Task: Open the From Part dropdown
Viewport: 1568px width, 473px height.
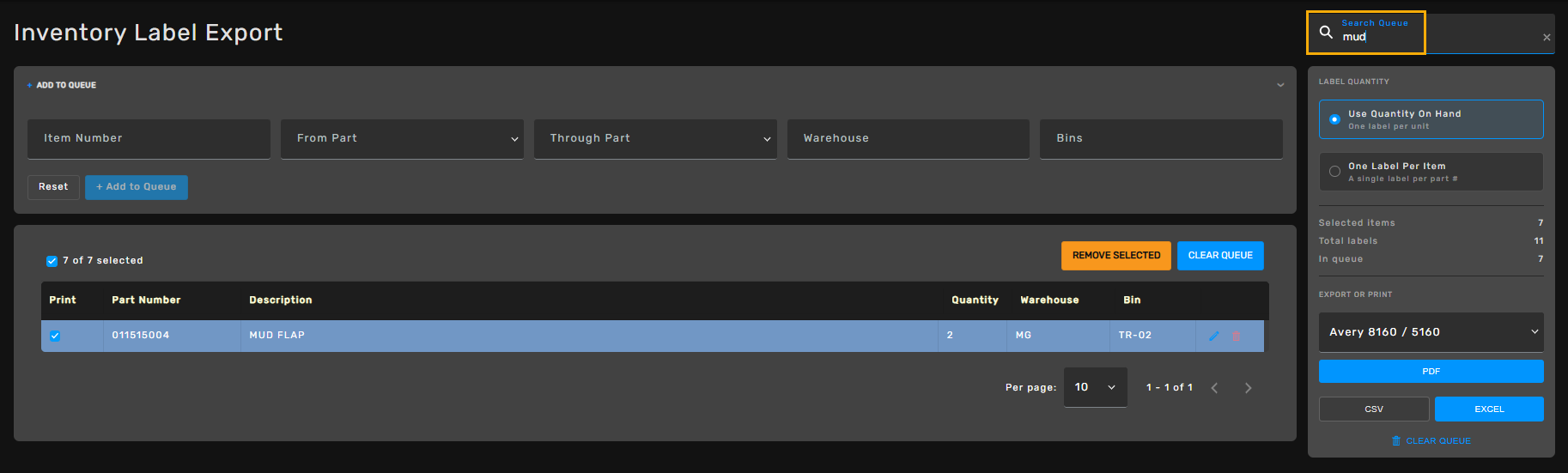Action: [x=404, y=139]
